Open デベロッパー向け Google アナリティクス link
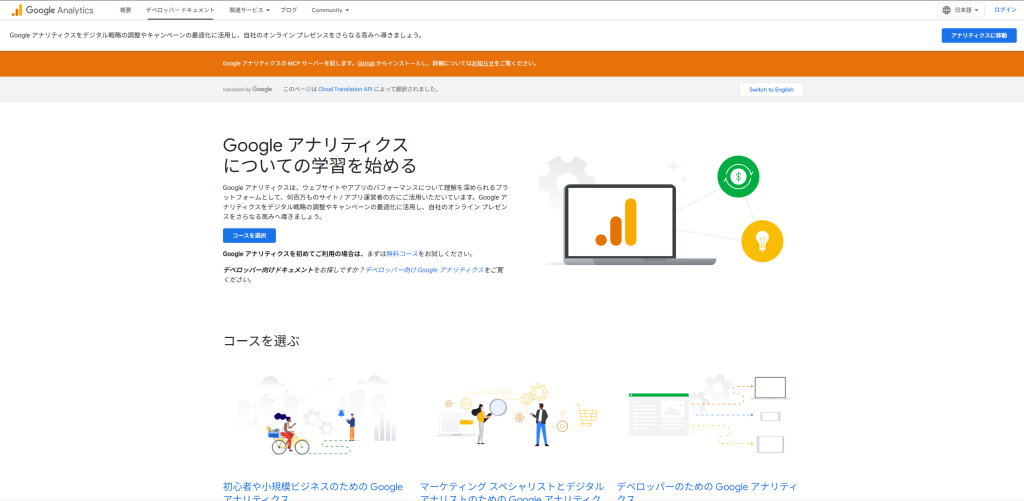Viewport: 1024px width, 501px height. (424, 270)
